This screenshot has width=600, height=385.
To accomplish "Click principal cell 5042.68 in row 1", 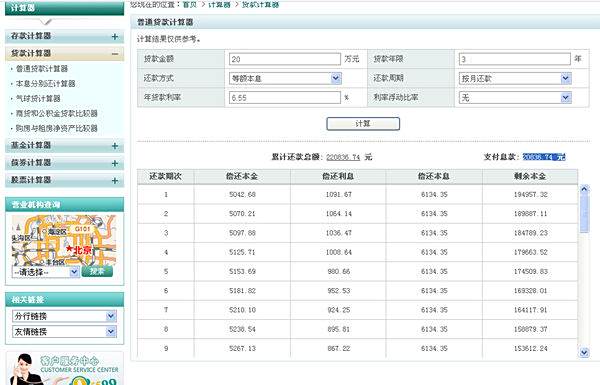I will pos(242,195).
